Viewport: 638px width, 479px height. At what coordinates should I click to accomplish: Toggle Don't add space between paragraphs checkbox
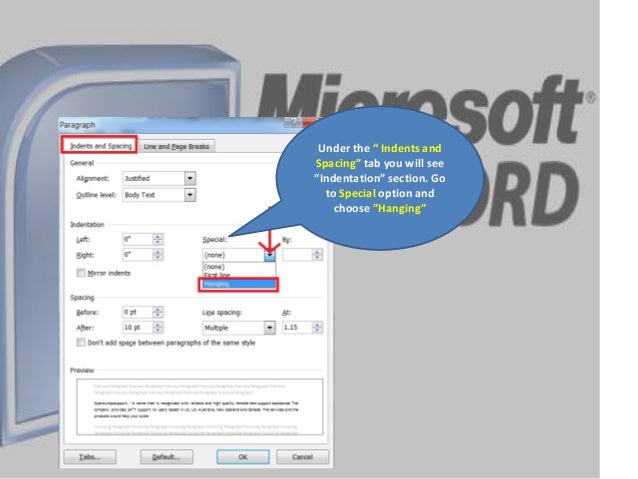coord(81,342)
